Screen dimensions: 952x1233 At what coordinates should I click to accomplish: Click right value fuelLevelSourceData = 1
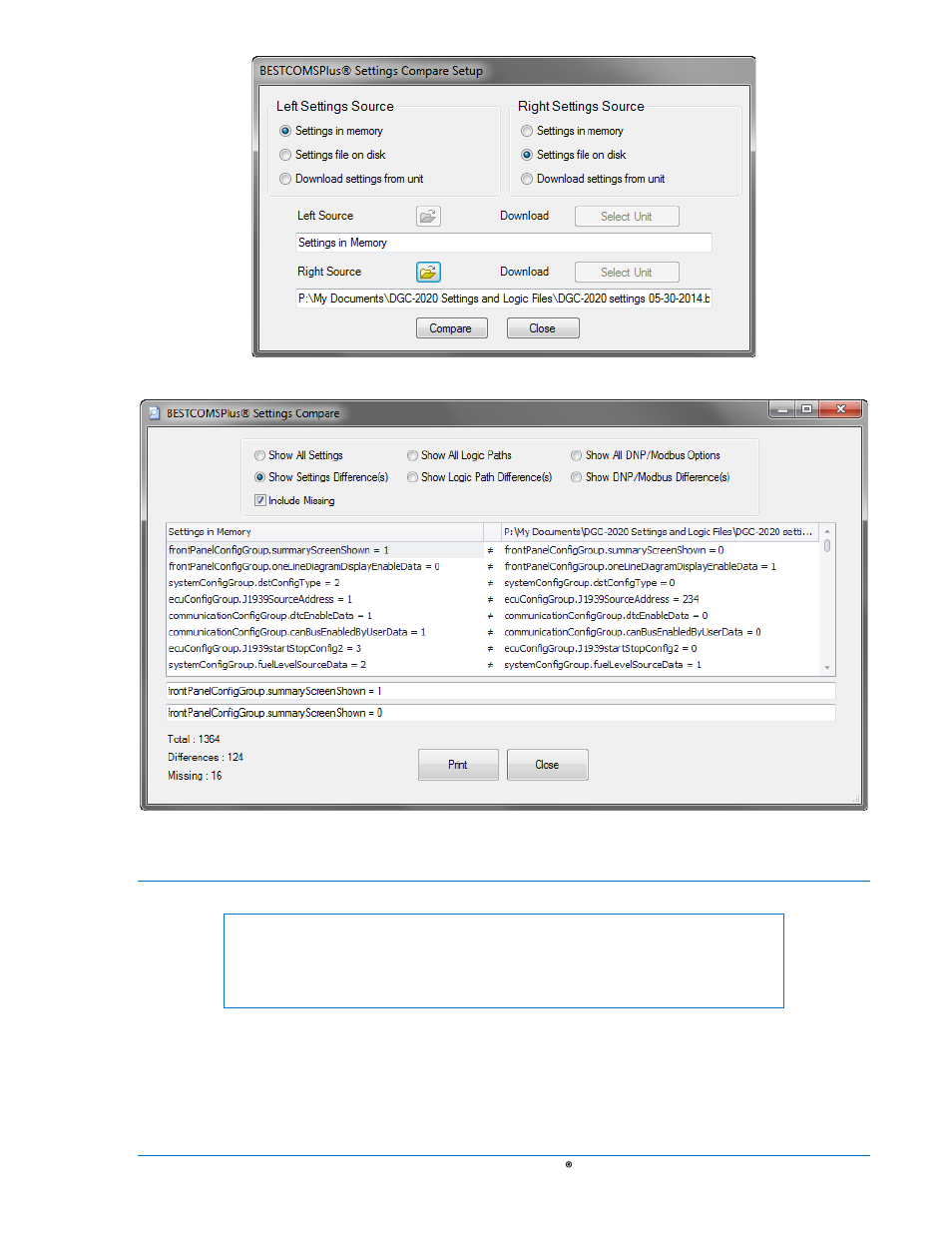pos(603,665)
